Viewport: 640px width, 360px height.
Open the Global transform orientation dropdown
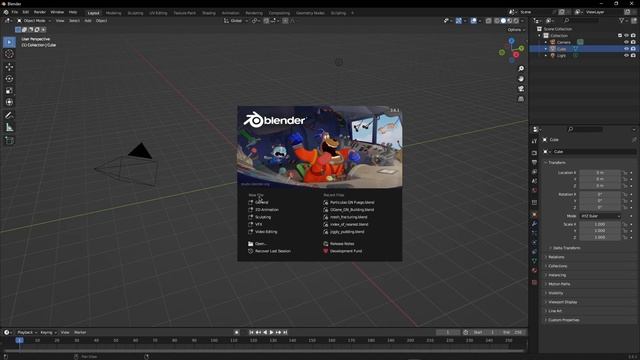click(236, 20)
